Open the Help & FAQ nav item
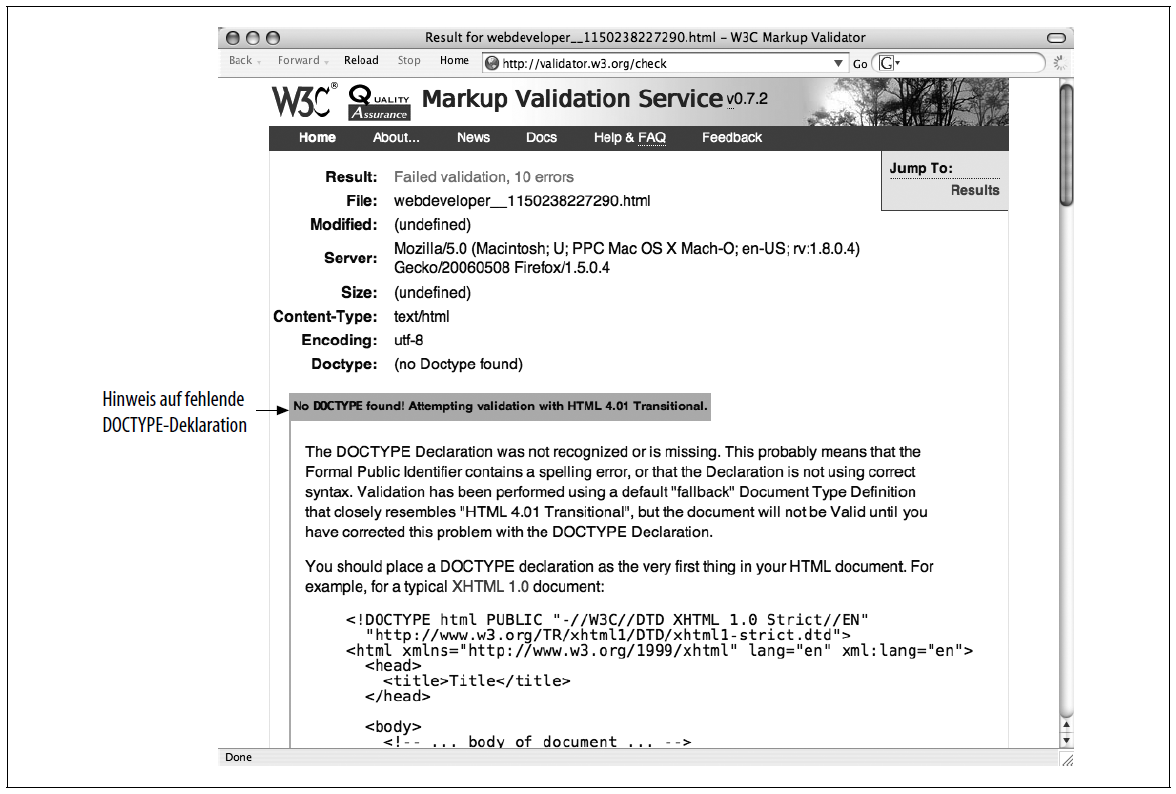 (x=630, y=137)
